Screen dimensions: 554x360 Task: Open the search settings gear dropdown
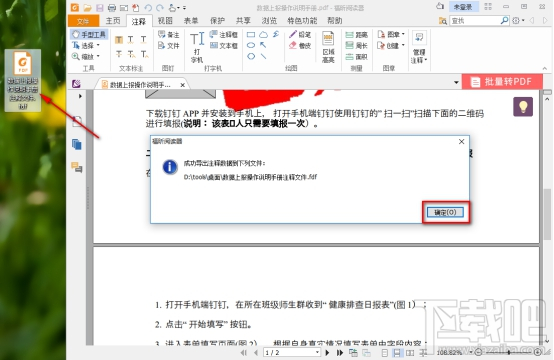click(518, 20)
